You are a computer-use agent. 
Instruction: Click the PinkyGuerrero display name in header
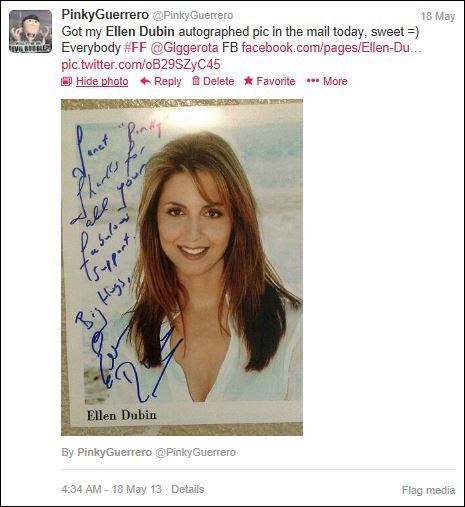point(105,15)
